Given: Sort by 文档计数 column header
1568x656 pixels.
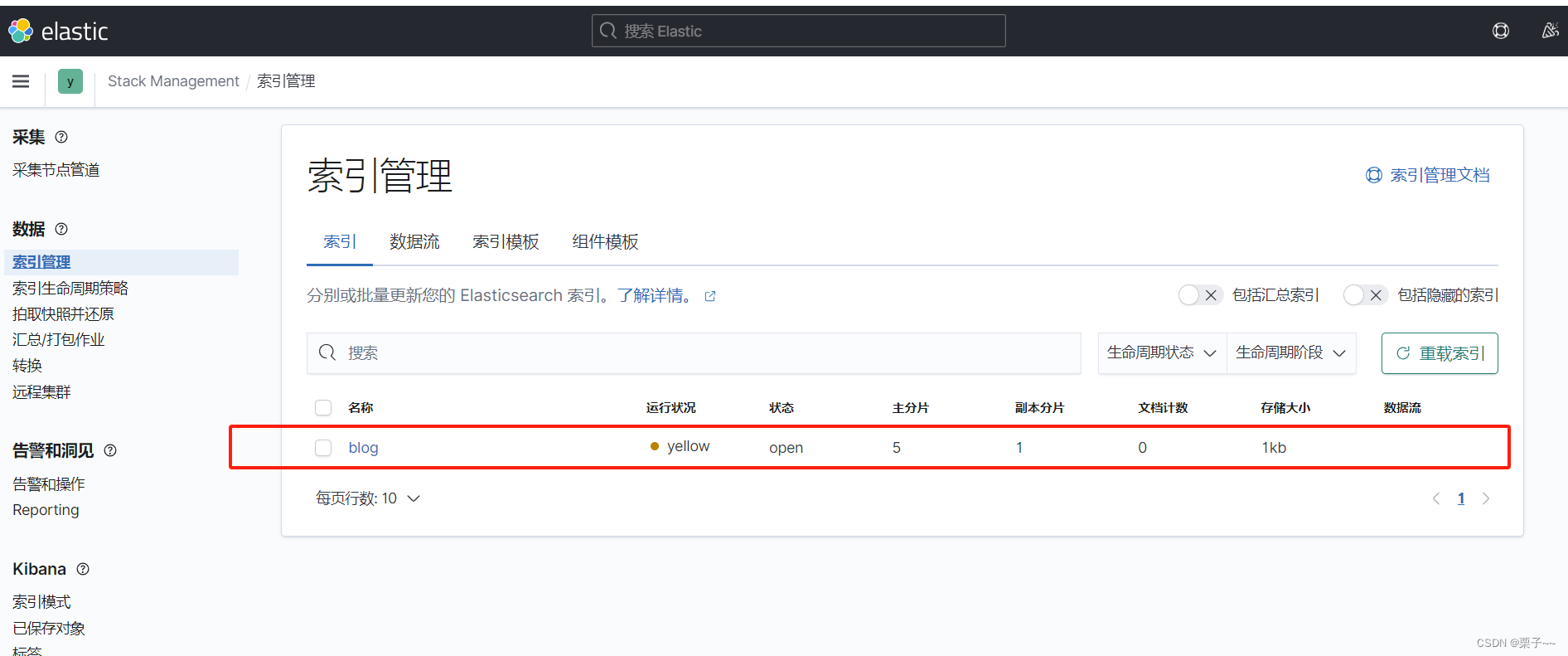Looking at the screenshot, I should [x=1163, y=408].
